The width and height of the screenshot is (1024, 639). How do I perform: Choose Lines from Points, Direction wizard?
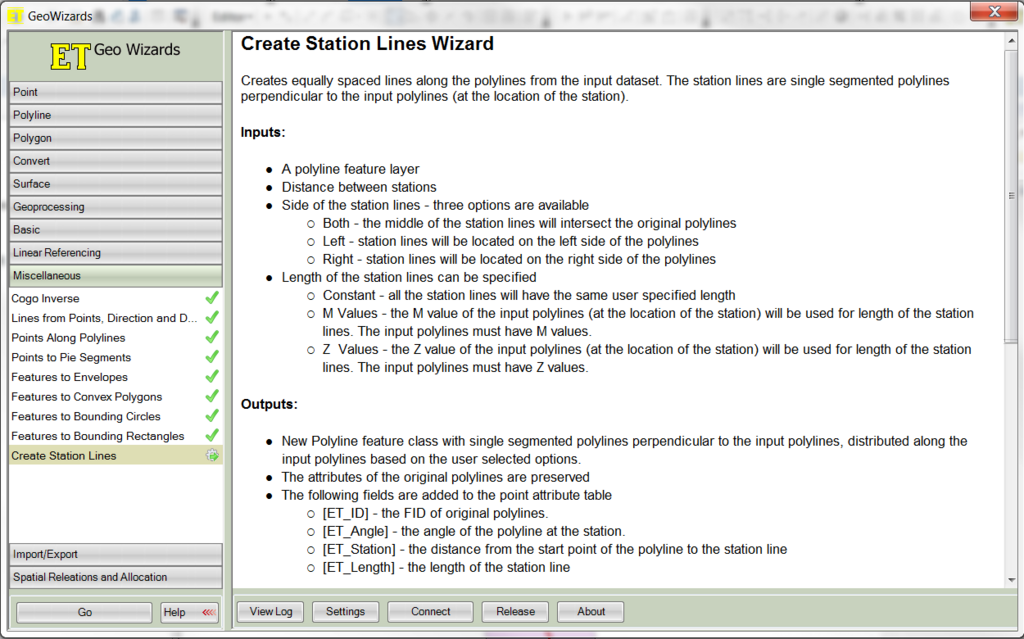(104, 318)
